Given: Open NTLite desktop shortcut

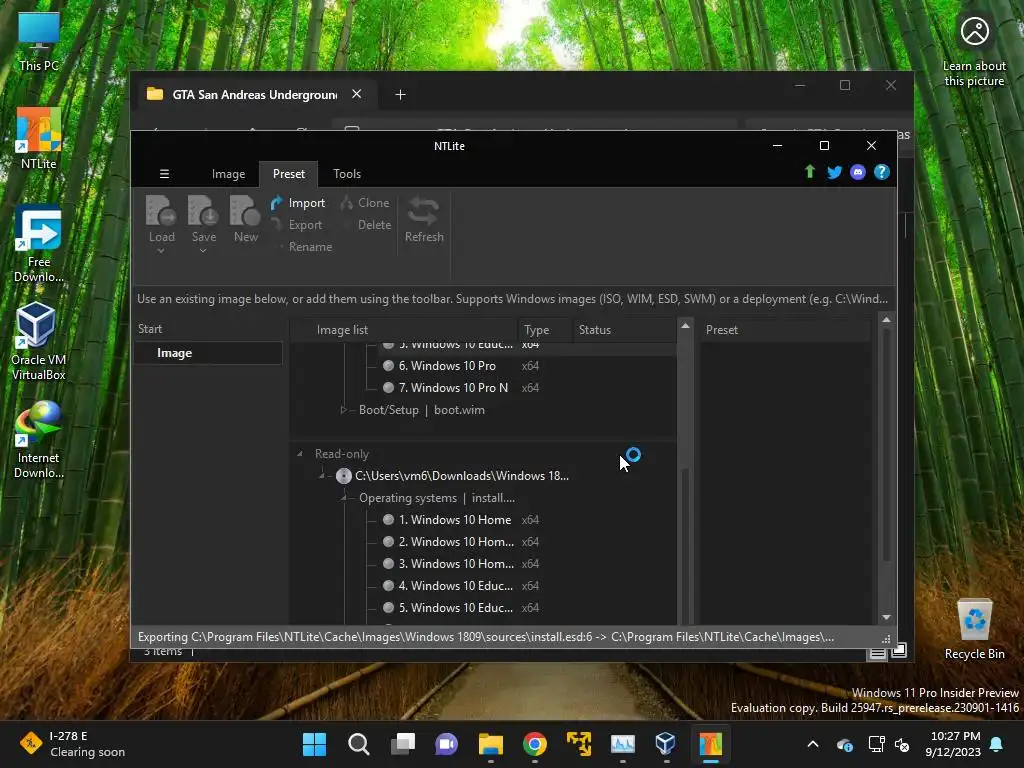Looking at the screenshot, I should click(39, 138).
